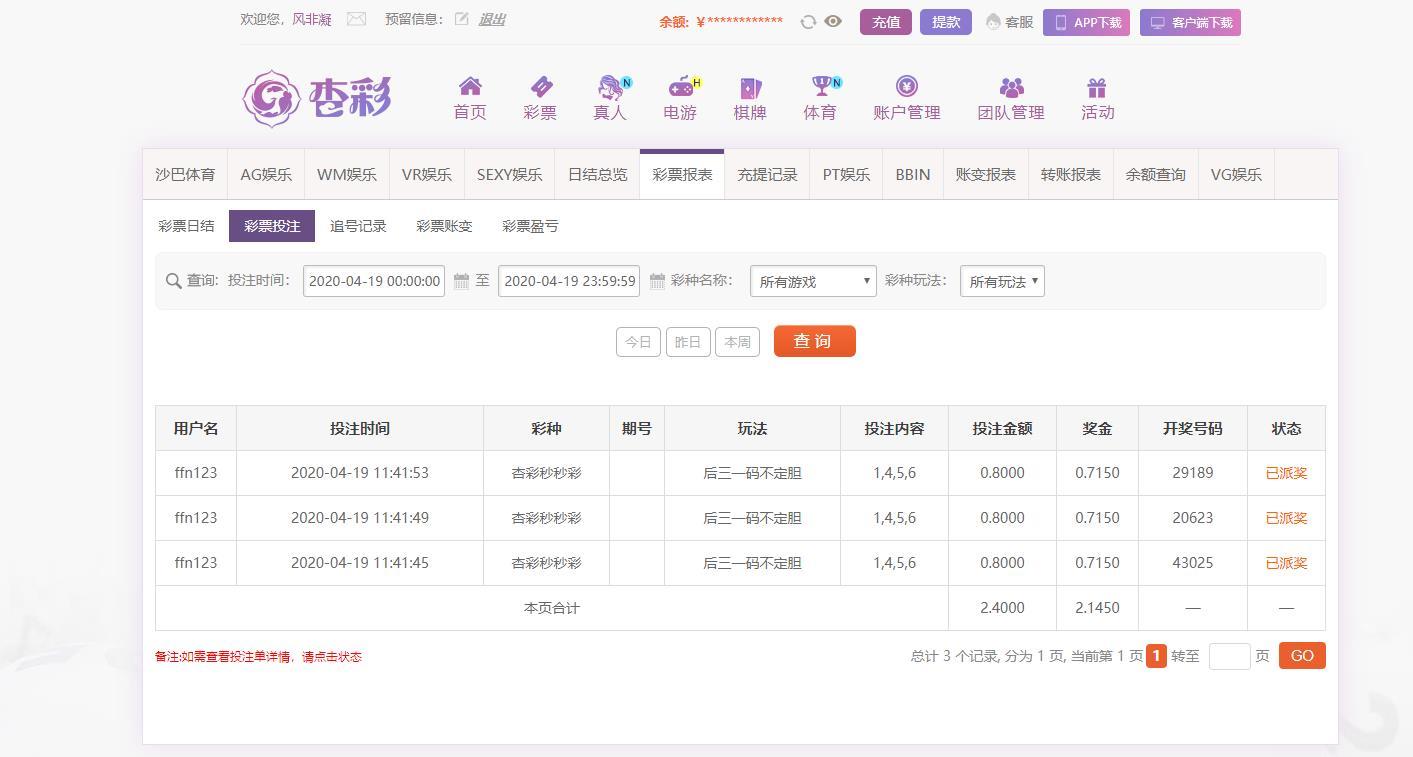Image resolution: width=1413 pixels, height=757 pixels.
Task: Expand the 所有玩法 play type dropdown
Action: click(x=1002, y=282)
